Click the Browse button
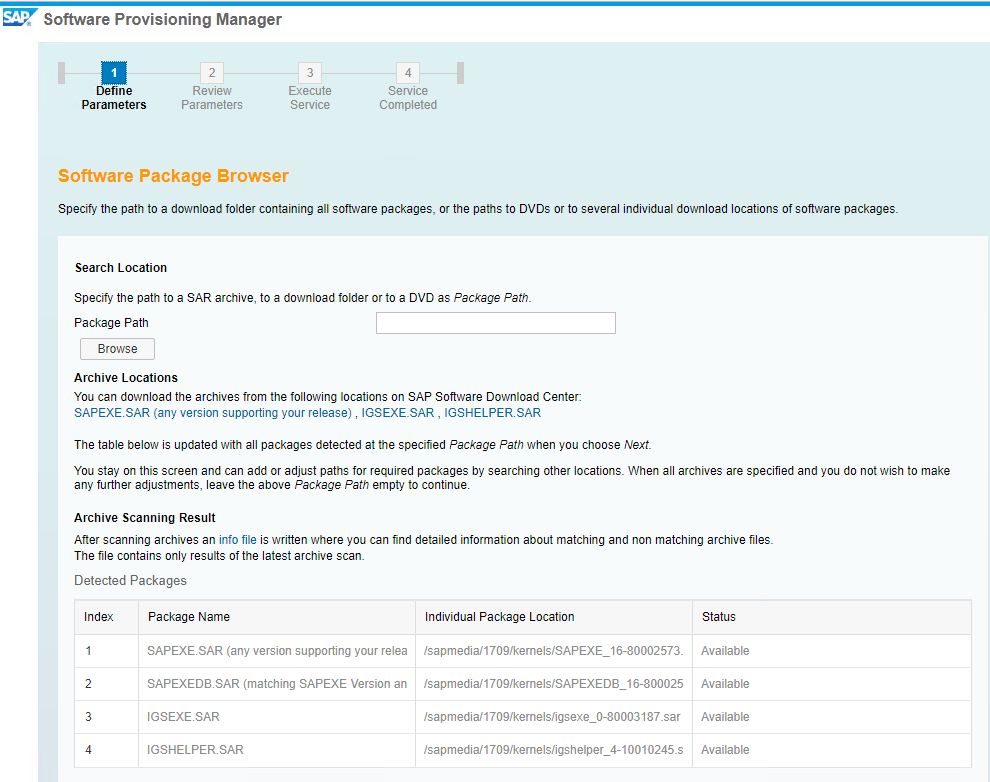The image size is (990, 782). [x=117, y=349]
